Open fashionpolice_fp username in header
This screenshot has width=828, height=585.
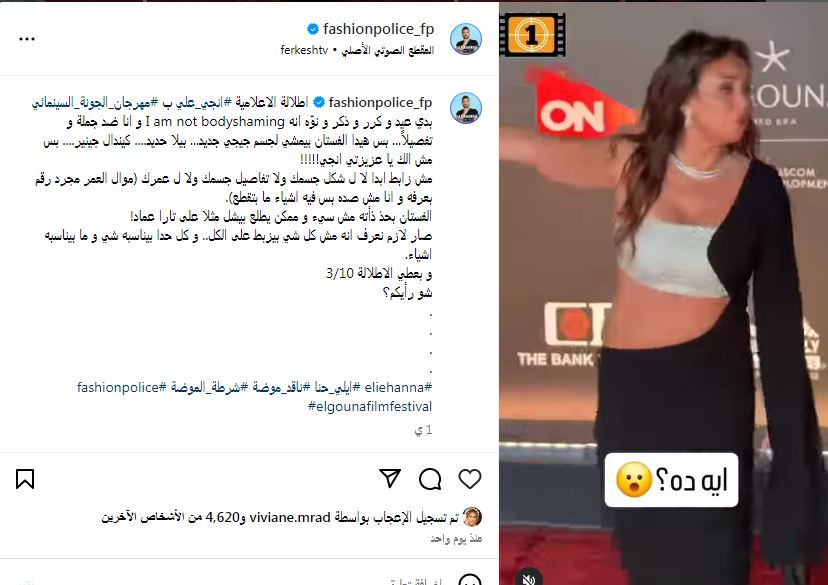click(x=378, y=29)
